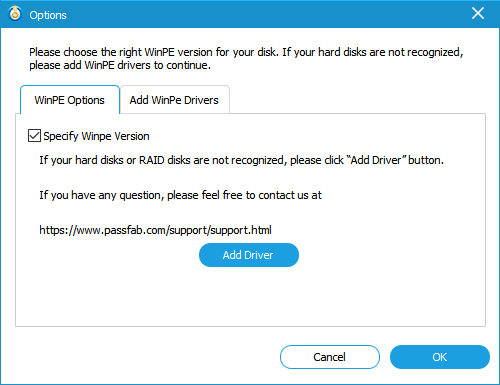Confirm settings with the OK button
This screenshot has height=385, width=500.
coord(440,357)
